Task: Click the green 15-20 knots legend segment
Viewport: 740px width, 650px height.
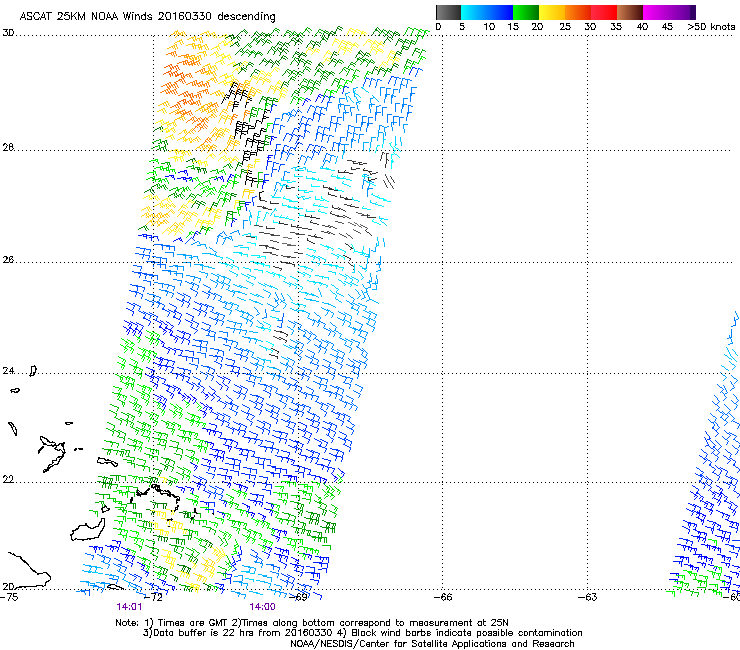Action: [x=526, y=12]
